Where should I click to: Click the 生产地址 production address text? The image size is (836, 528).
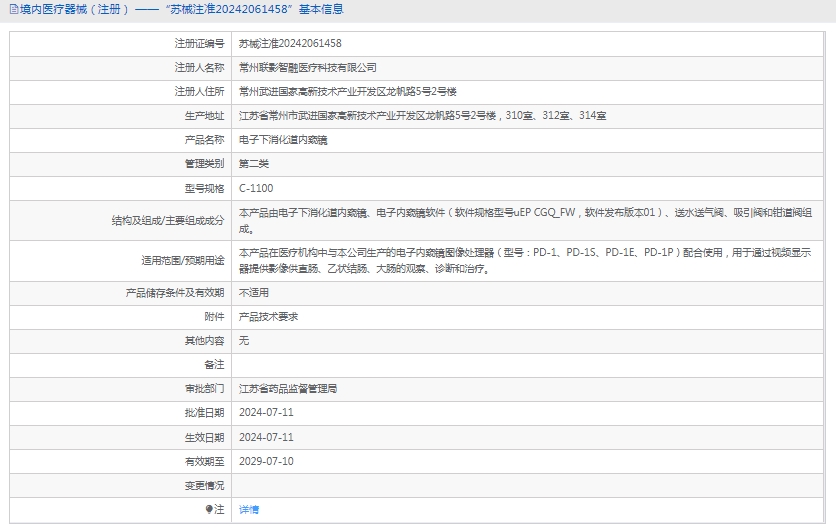pos(422,116)
